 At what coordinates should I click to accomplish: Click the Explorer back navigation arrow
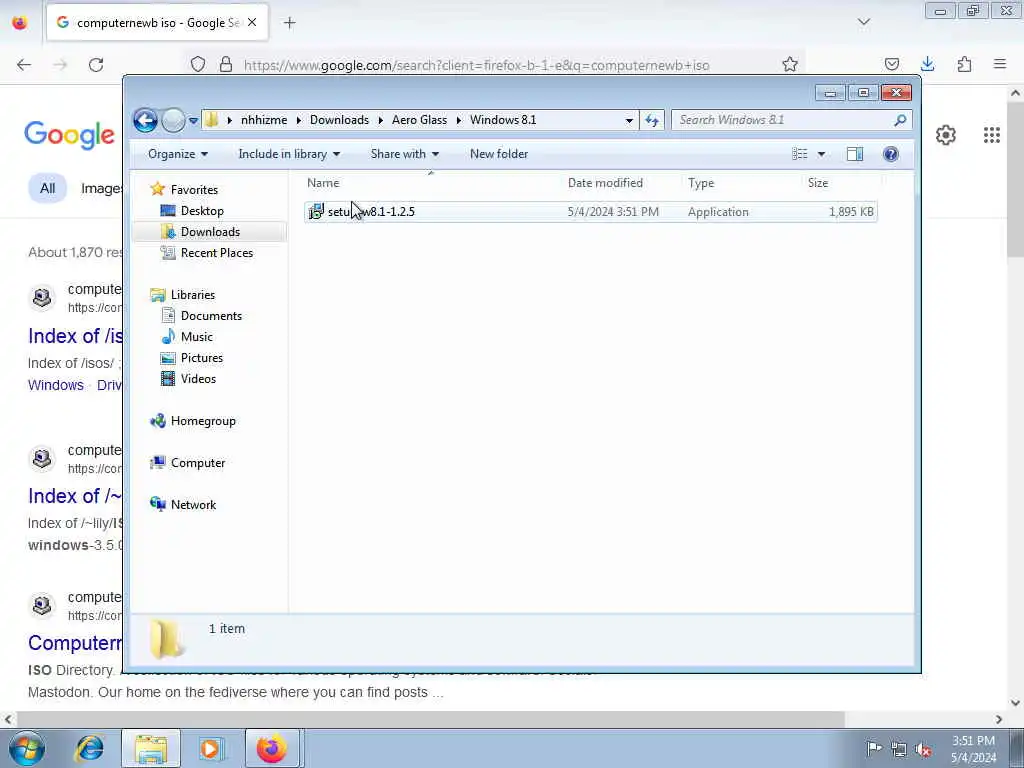click(x=145, y=120)
